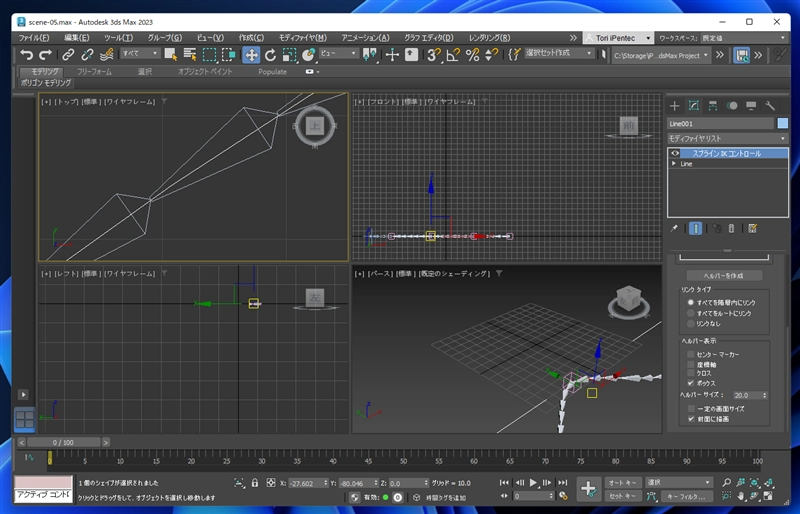Screen dimensions: 800x514
Task: Open the Hierarchy tab in command panel
Action: [713, 106]
